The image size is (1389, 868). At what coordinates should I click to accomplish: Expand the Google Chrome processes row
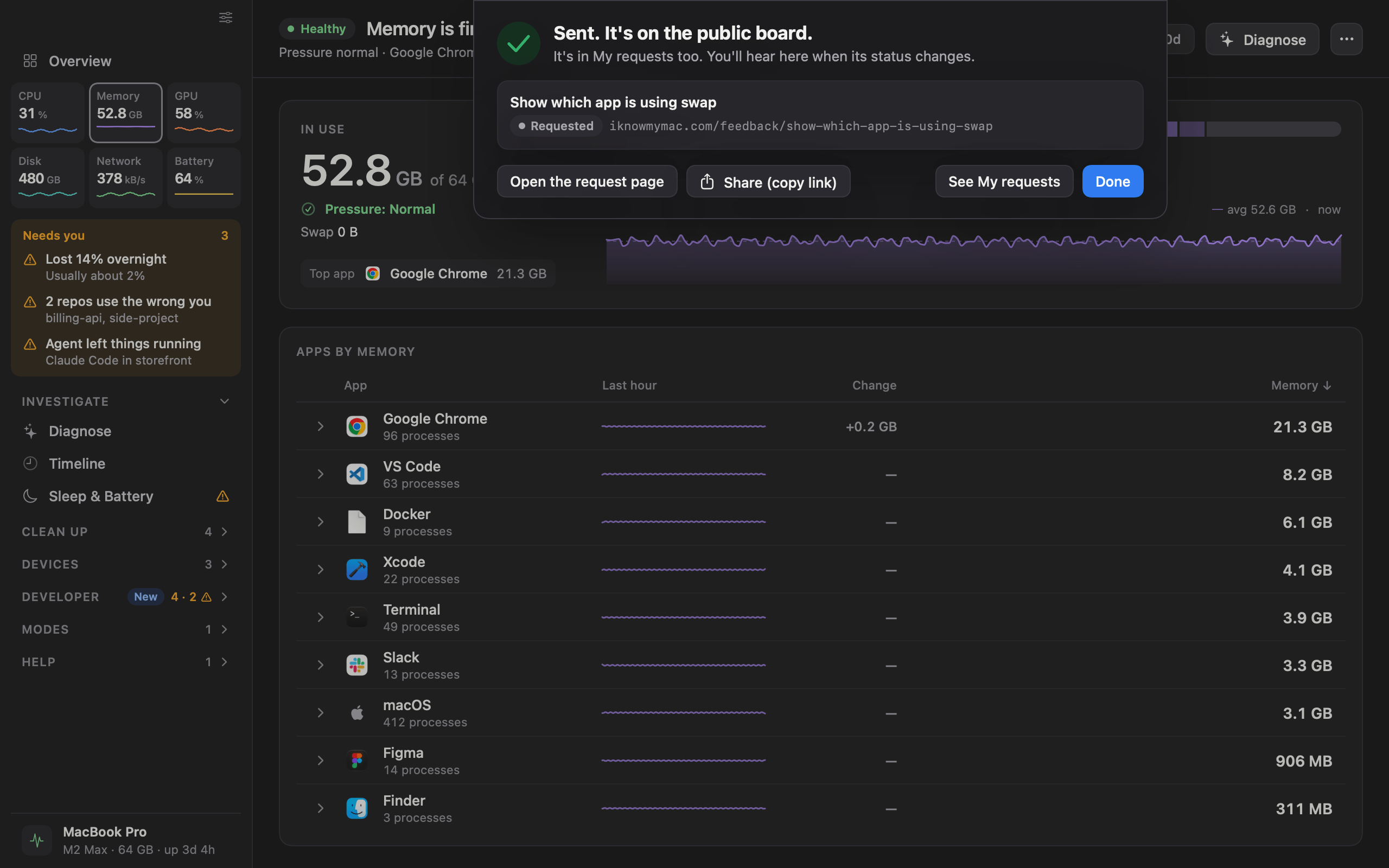pos(320,426)
